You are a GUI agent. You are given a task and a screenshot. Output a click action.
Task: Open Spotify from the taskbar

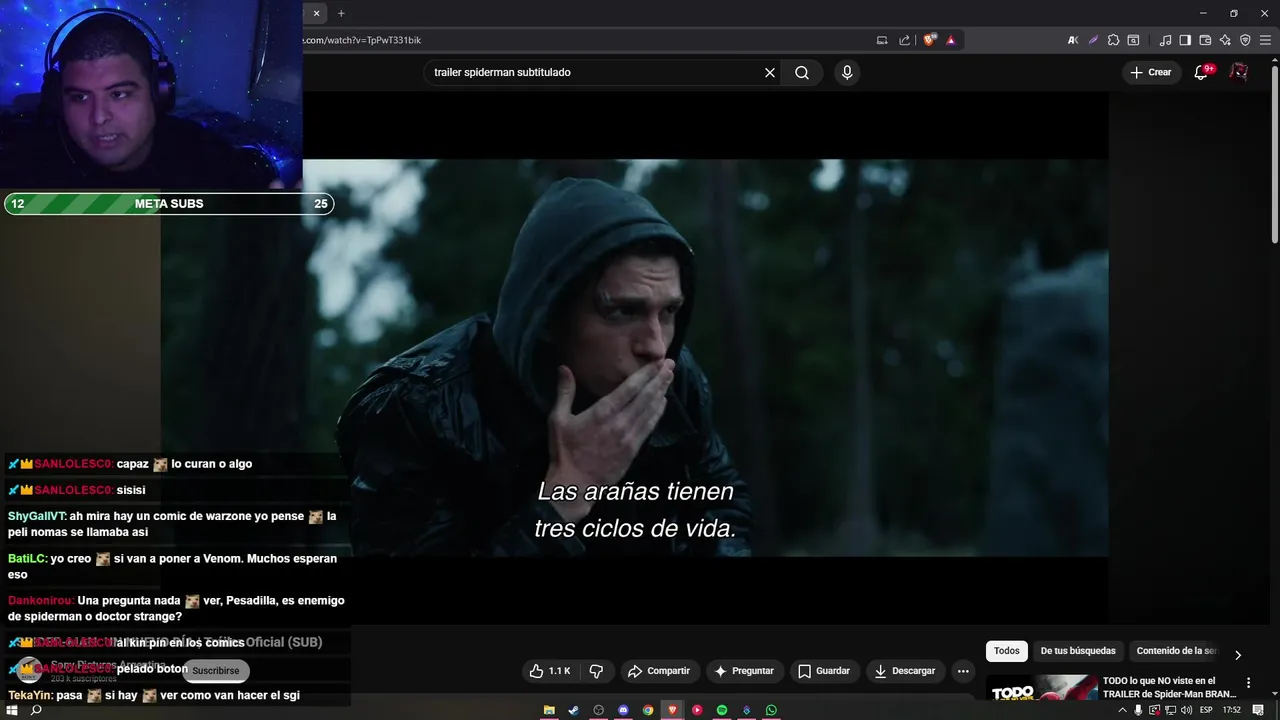(722, 710)
